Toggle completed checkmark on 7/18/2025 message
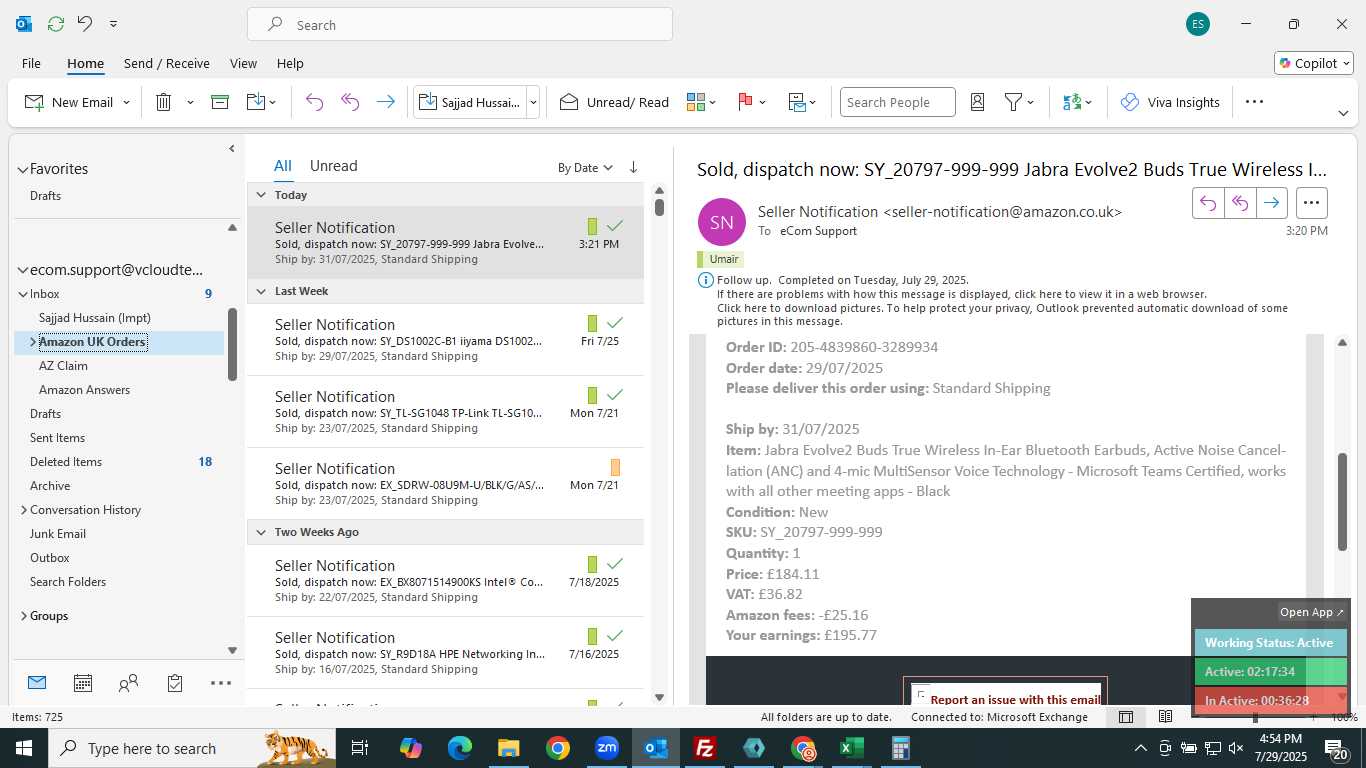The image size is (1366, 768). pos(615,564)
